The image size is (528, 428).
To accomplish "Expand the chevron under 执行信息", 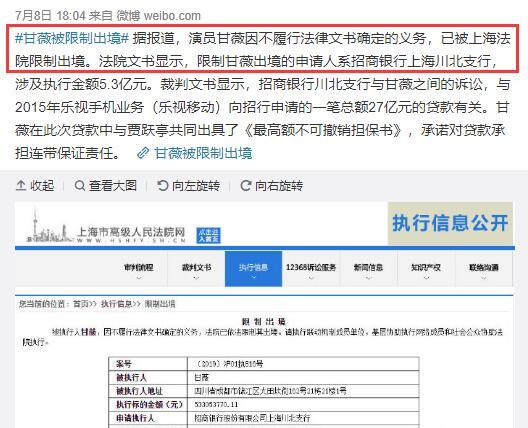I will pos(254,278).
